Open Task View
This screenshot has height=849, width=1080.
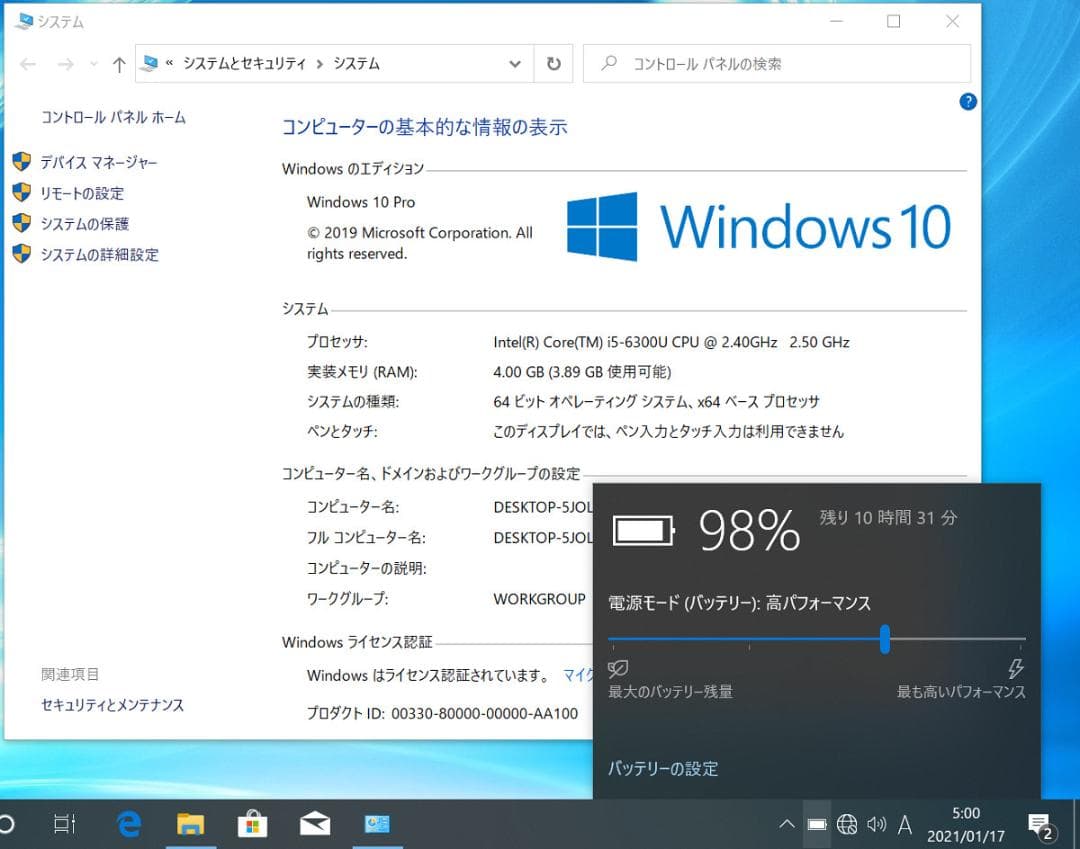(x=64, y=824)
